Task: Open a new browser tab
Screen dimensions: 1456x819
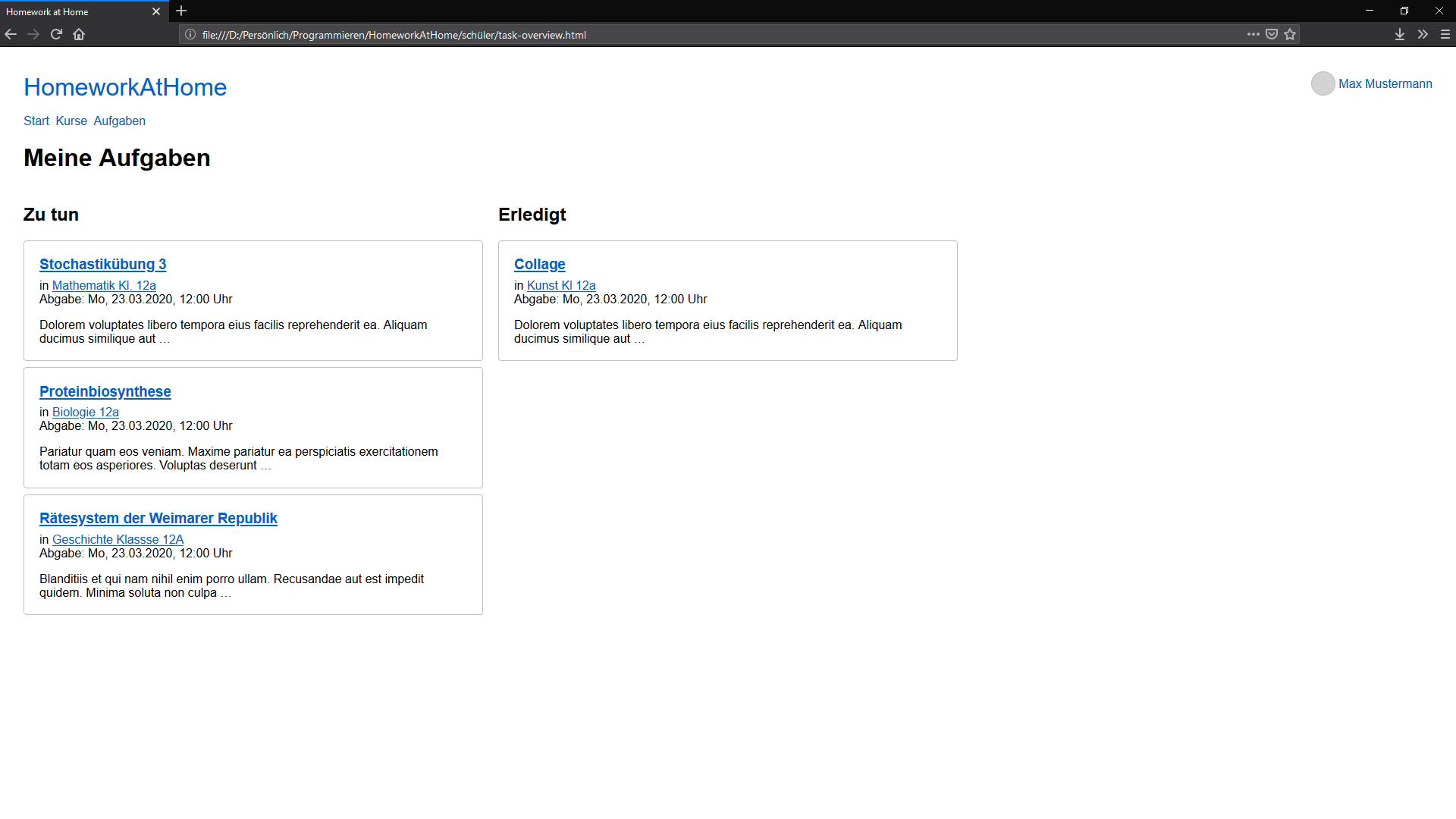Action: [181, 11]
